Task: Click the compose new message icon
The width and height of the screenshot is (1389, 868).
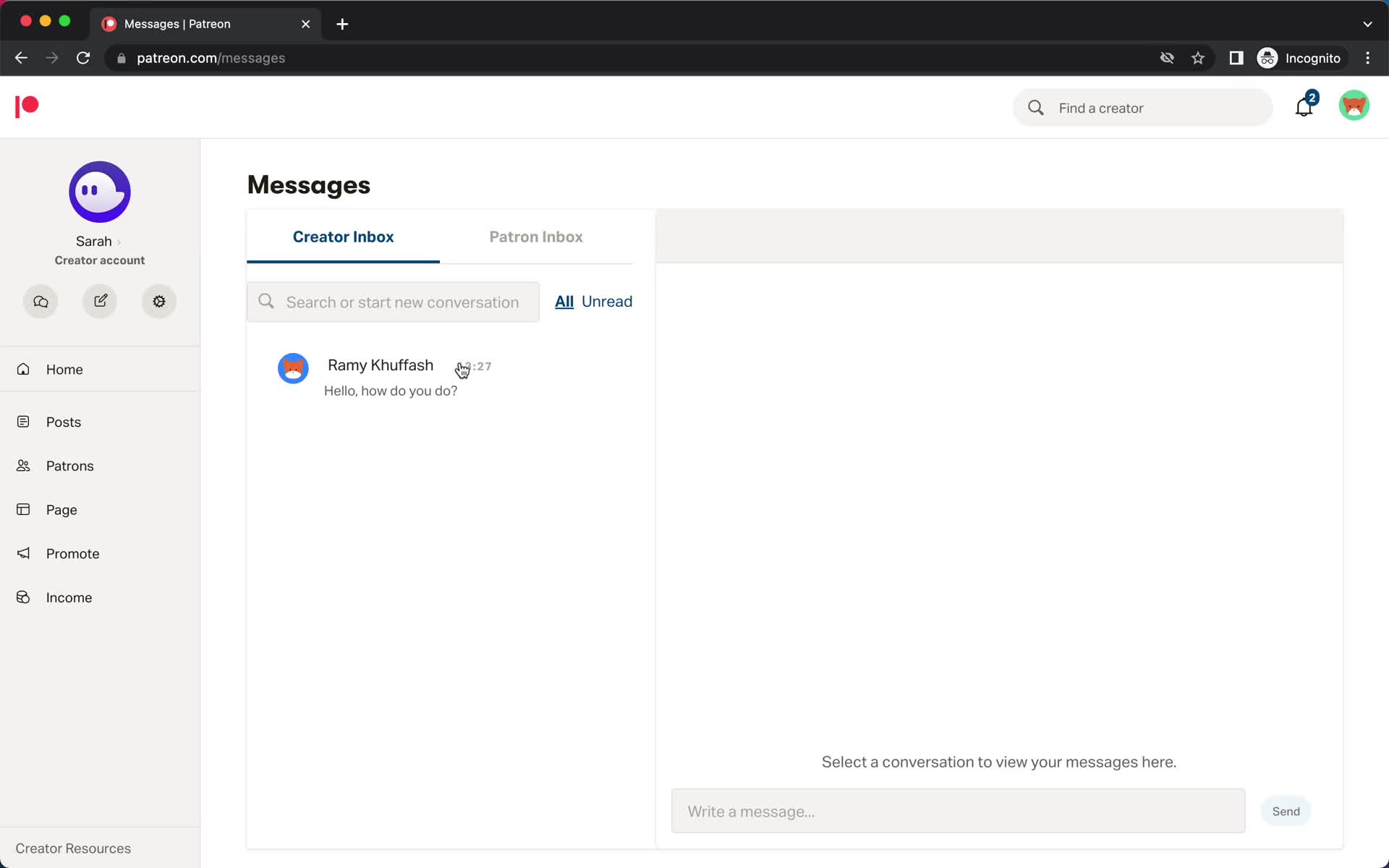Action: [99, 300]
